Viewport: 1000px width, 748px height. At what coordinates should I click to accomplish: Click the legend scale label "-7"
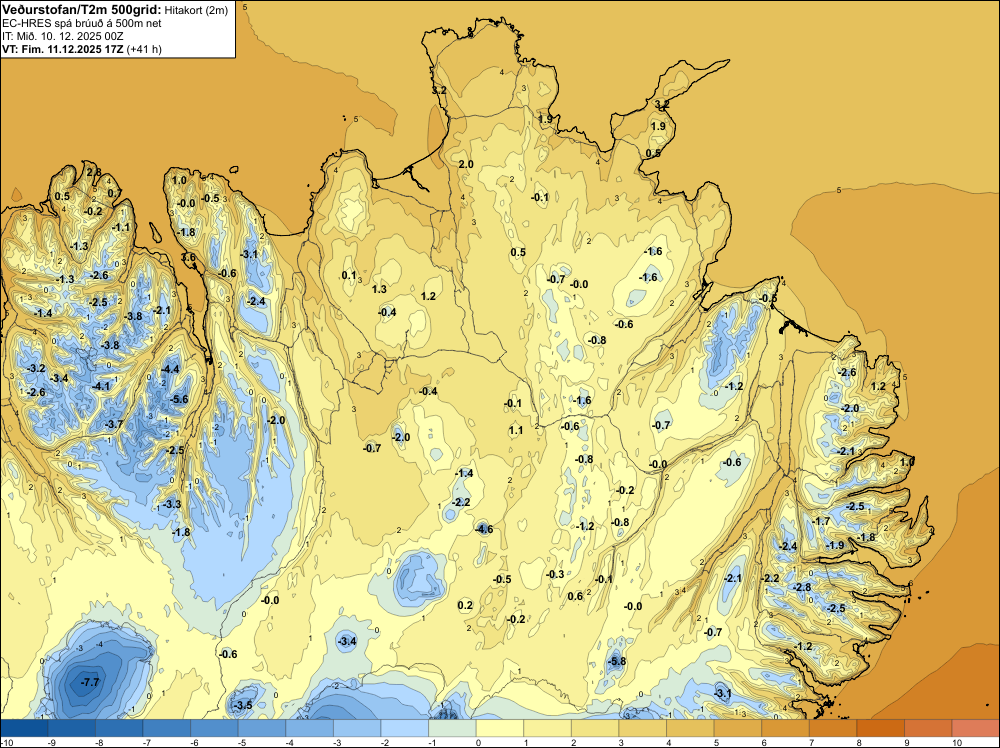tap(147, 742)
